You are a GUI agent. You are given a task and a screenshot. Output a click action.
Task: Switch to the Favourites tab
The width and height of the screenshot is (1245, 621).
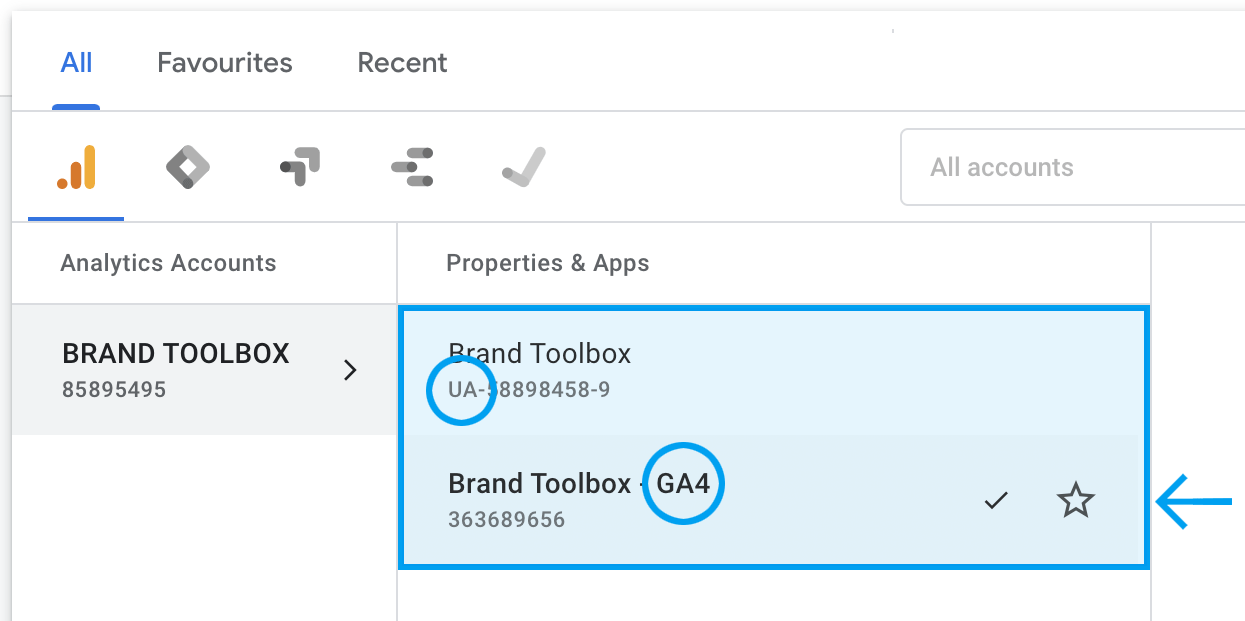[225, 63]
